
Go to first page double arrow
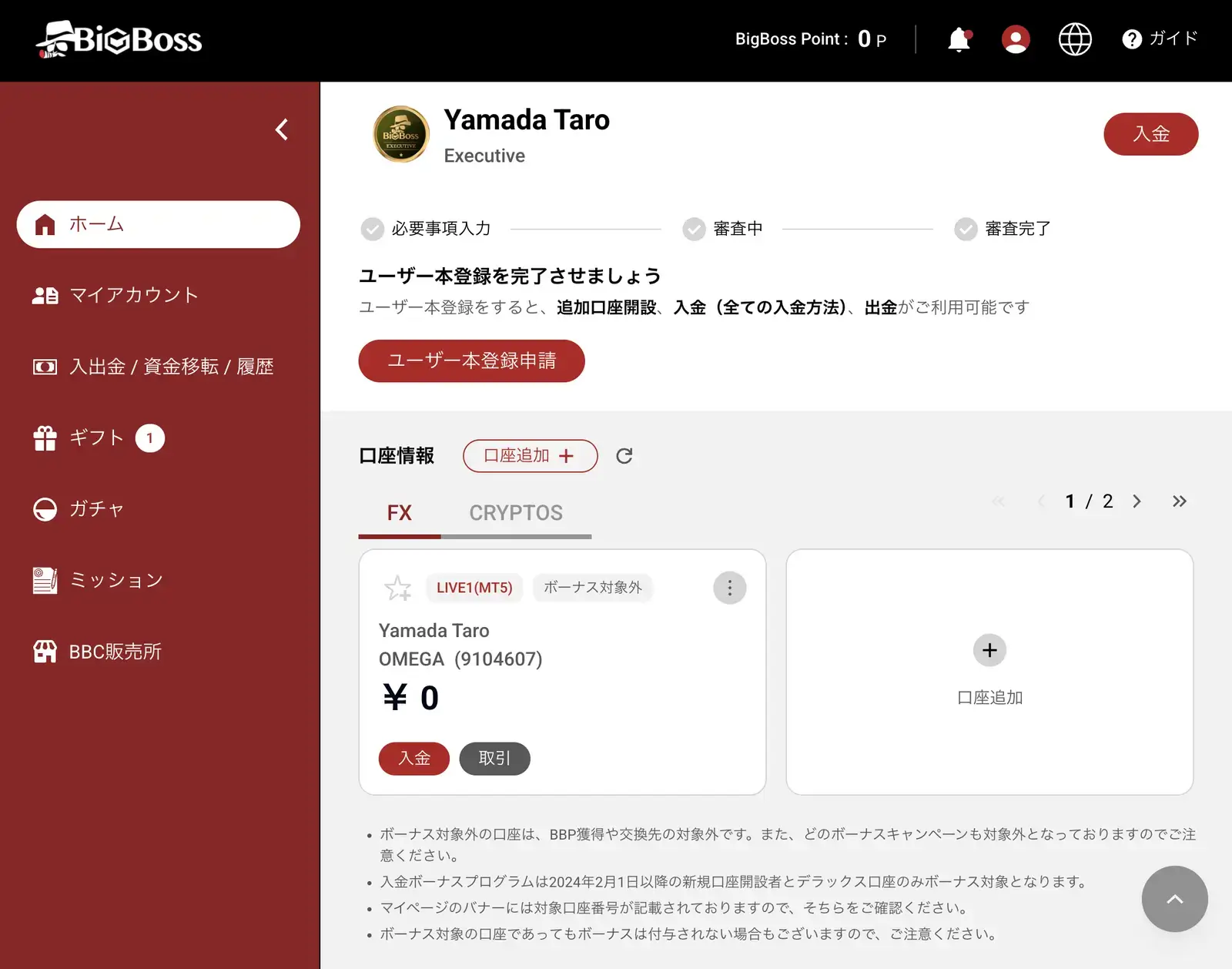point(999,501)
